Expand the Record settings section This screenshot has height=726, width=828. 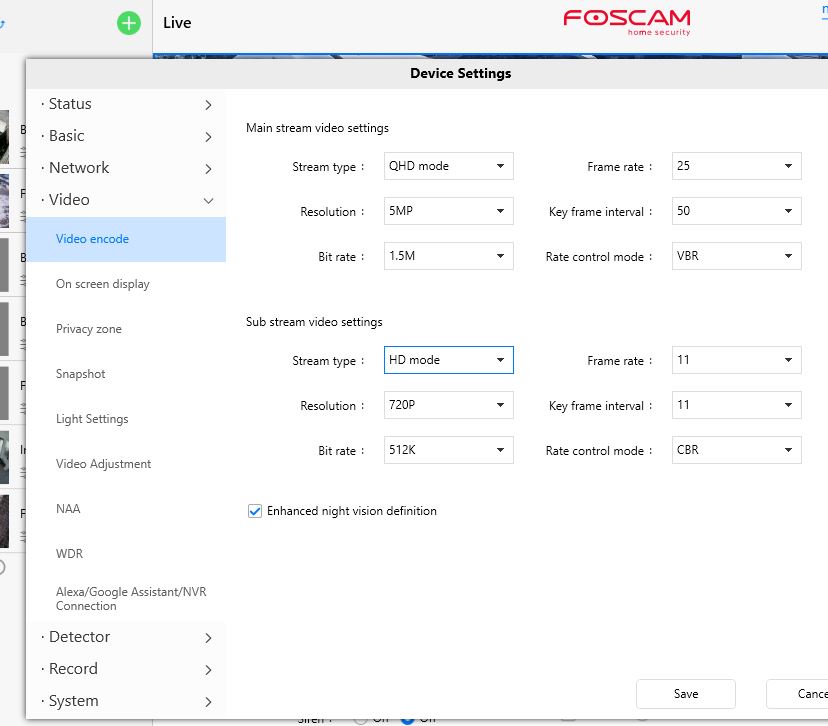[x=126, y=669]
